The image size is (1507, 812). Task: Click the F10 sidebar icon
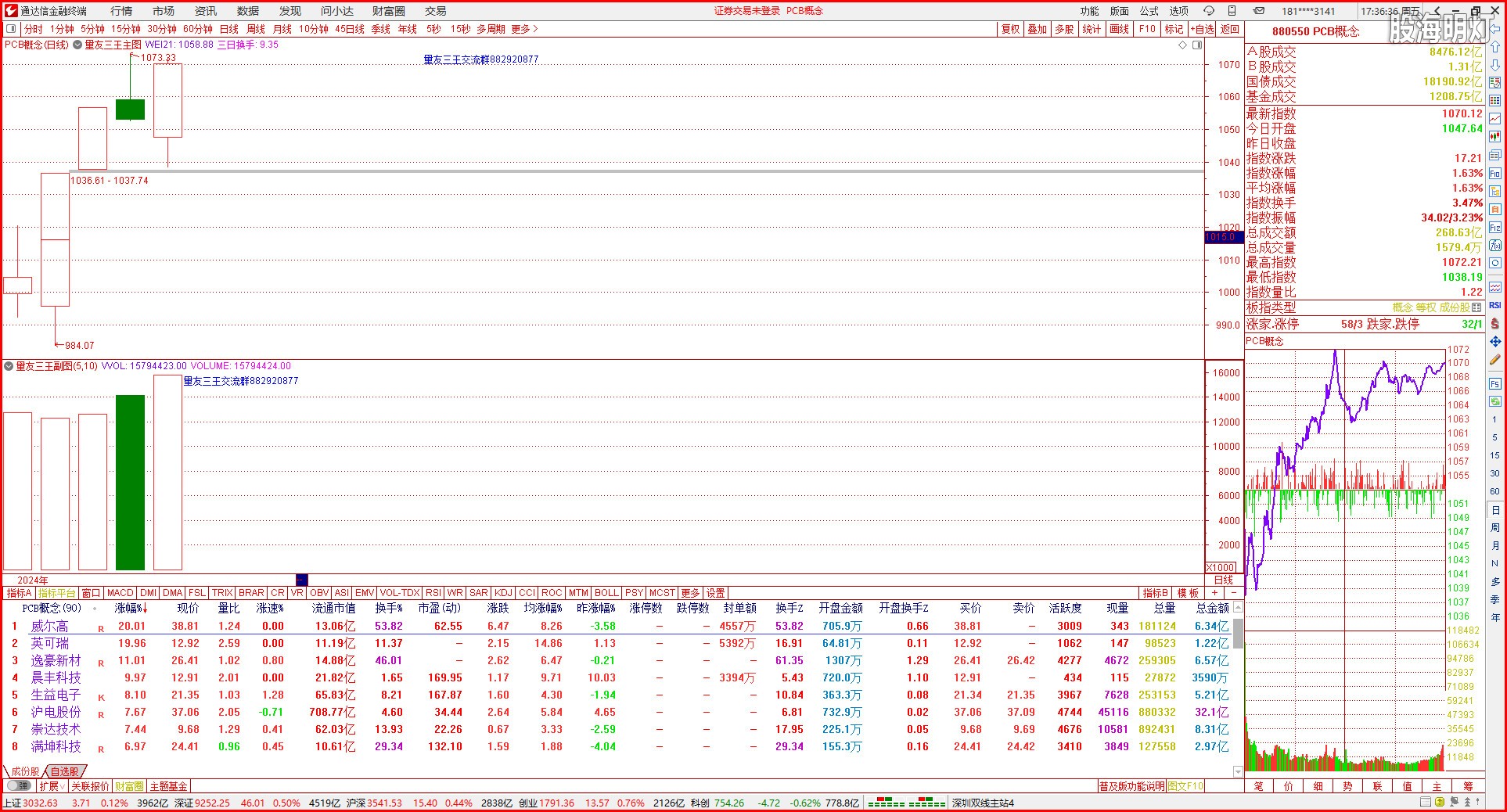tap(1495, 173)
